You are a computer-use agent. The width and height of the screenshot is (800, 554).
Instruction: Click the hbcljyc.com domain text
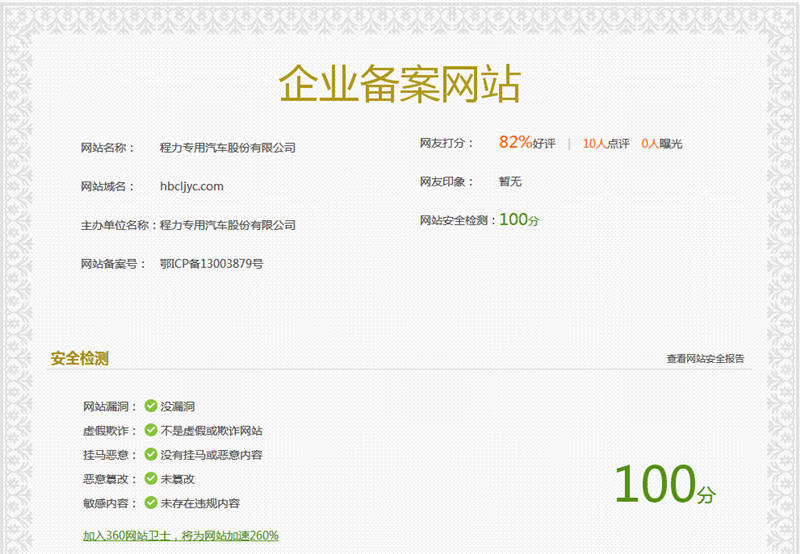click(x=191, y=186)
